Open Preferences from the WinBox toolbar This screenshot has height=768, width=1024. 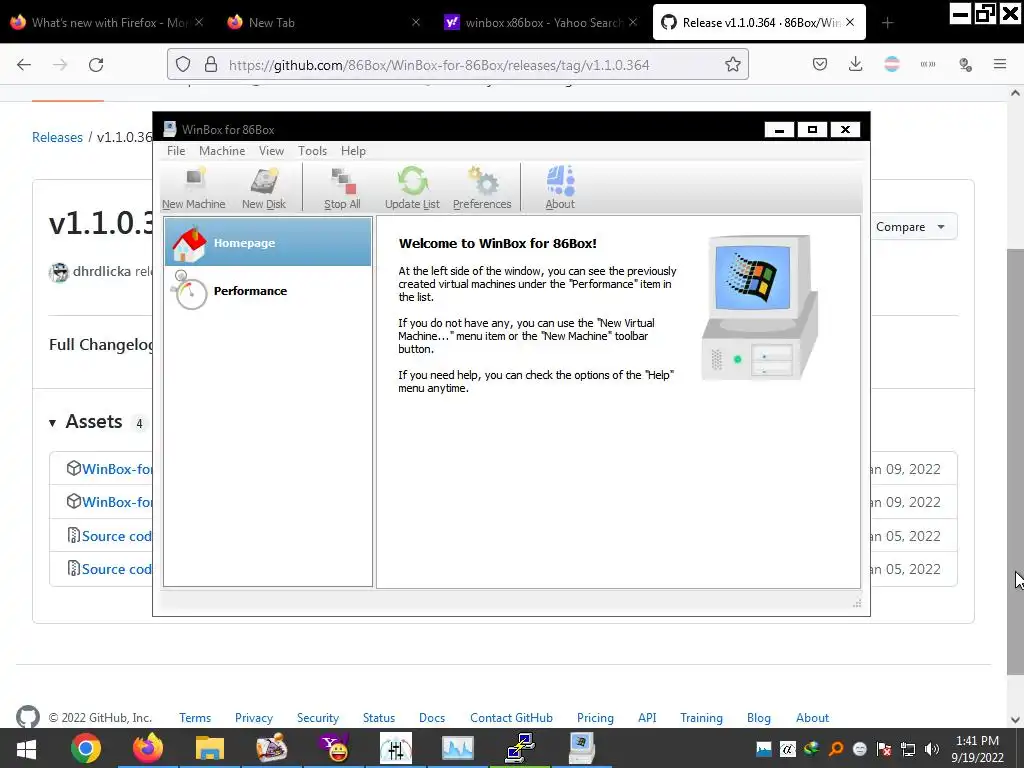482,188
